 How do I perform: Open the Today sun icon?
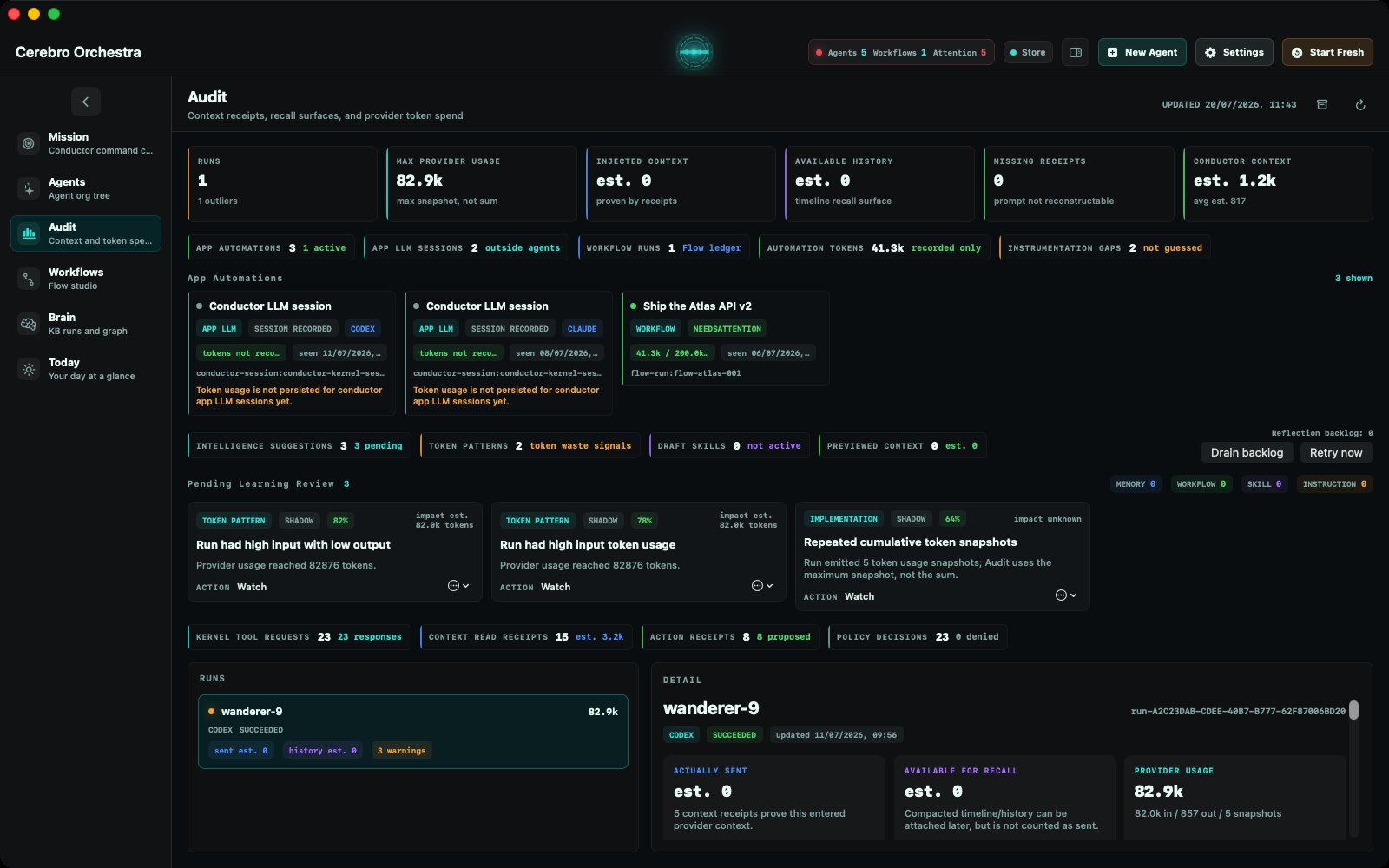(x=29, y=369)
